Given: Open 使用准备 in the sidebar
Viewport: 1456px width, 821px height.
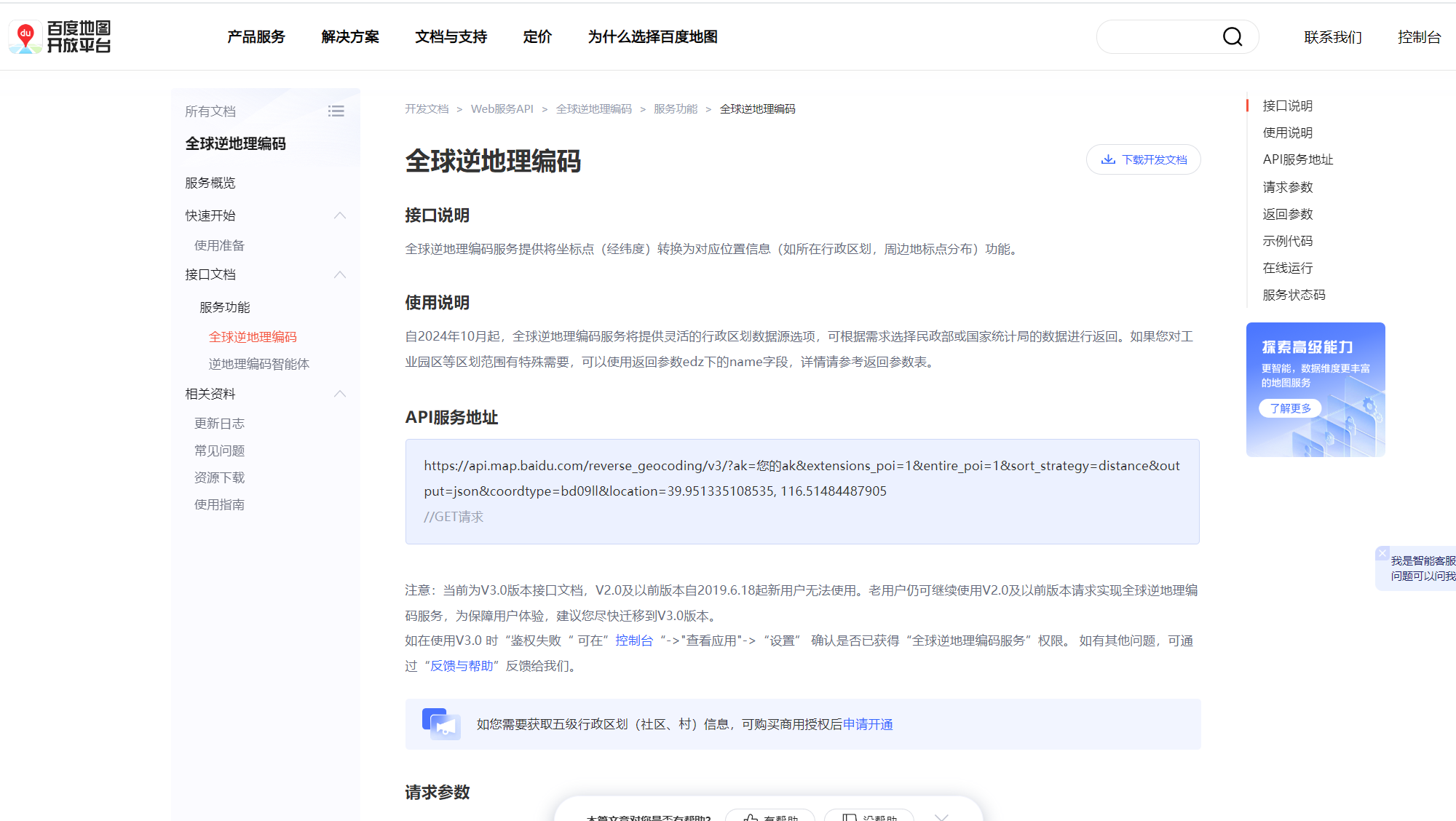Looking at the screenshot, I should (x=219, y=245).
